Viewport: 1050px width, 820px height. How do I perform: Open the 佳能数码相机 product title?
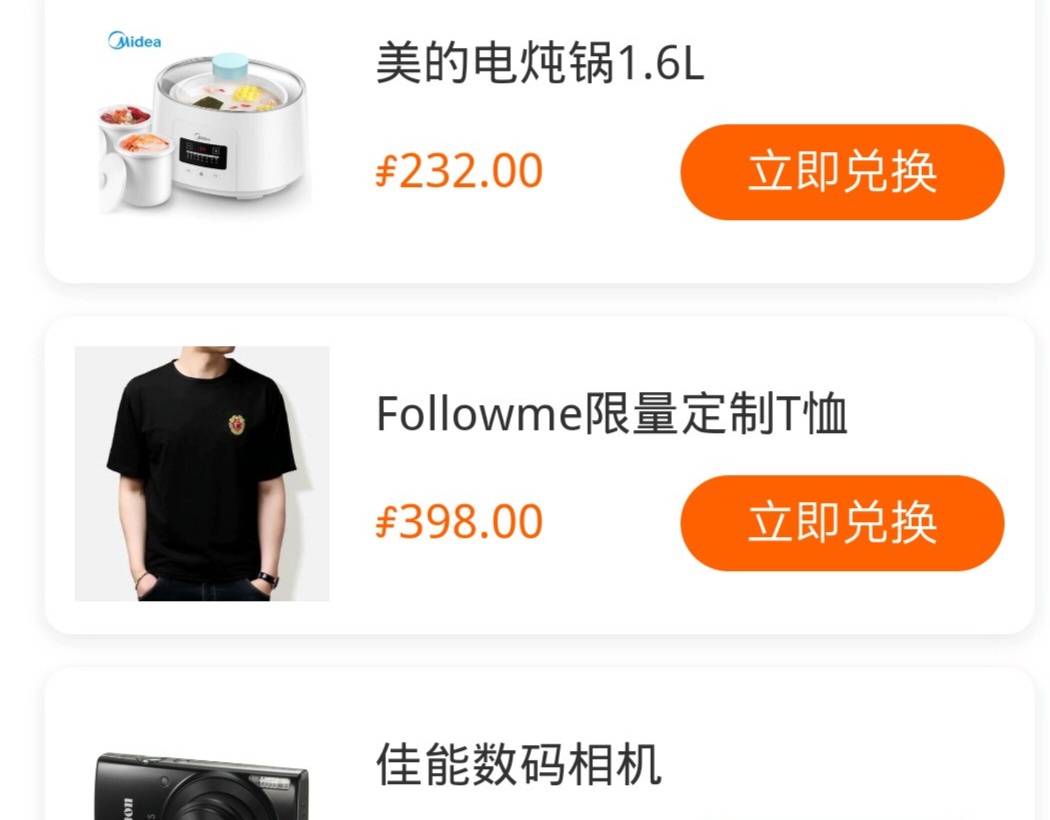point(519,764)
